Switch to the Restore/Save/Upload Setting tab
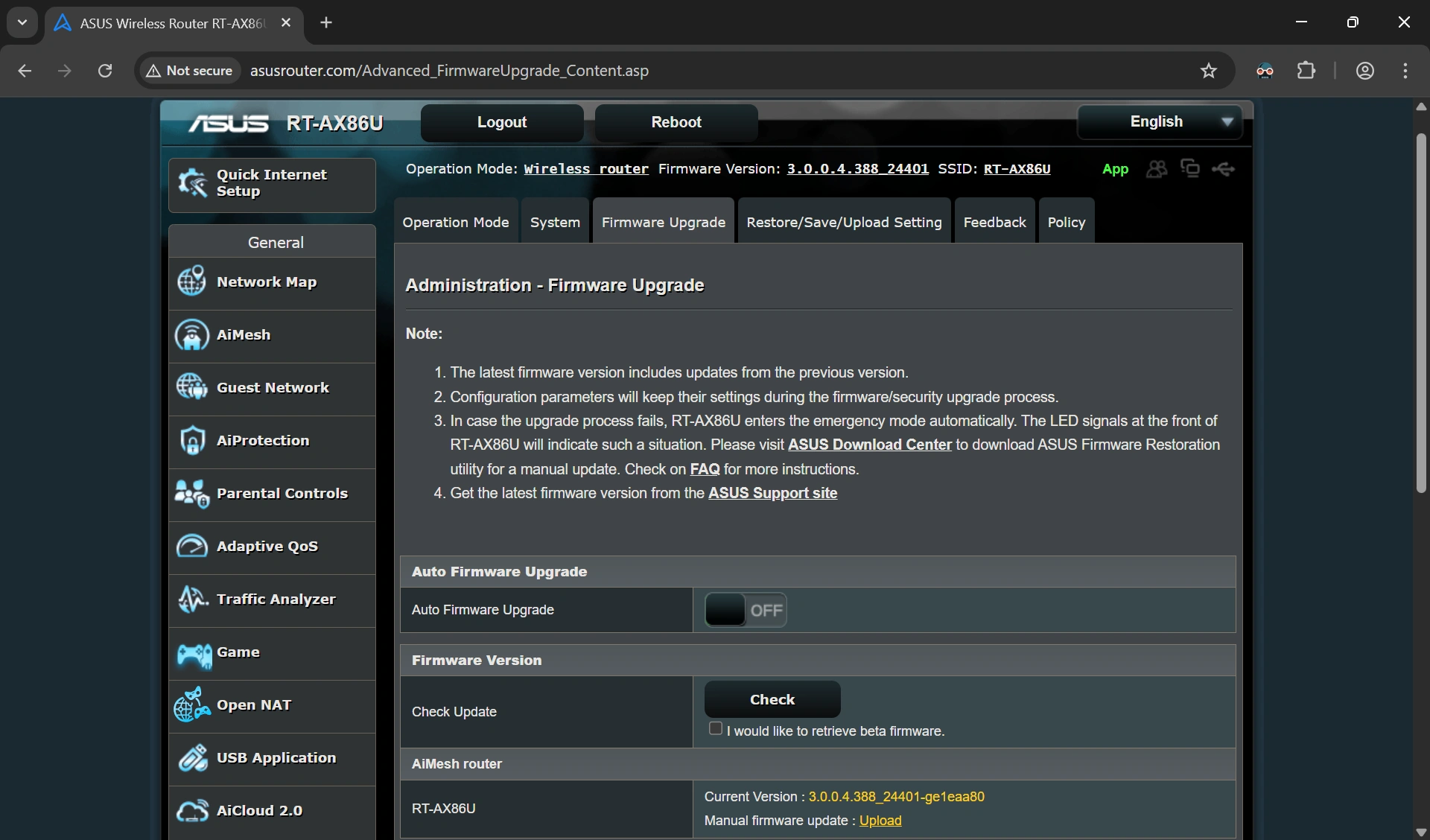This screenshot has width=1430, height=840. [x=844, y=222]
